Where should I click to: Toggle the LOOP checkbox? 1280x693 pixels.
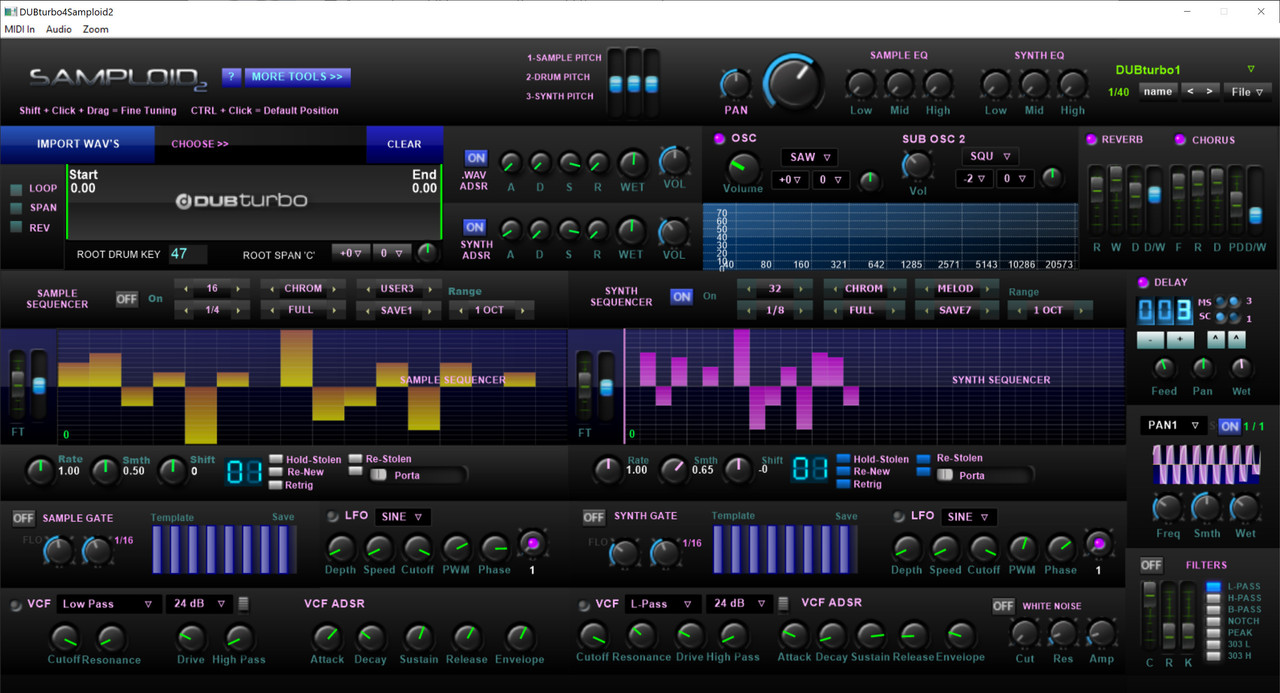pyautogui.click(x=17, y=189)
